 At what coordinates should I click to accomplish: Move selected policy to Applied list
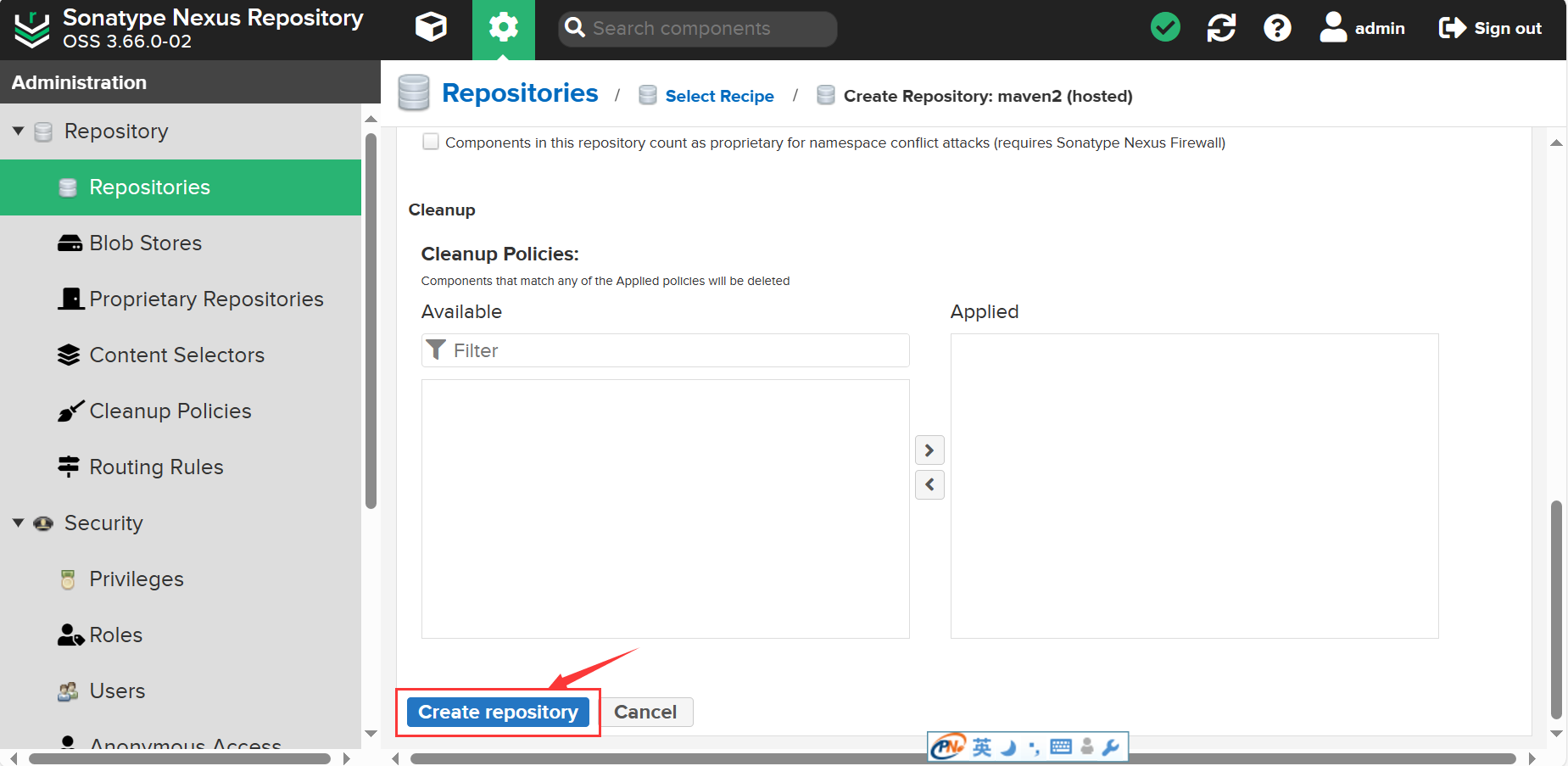929,450
